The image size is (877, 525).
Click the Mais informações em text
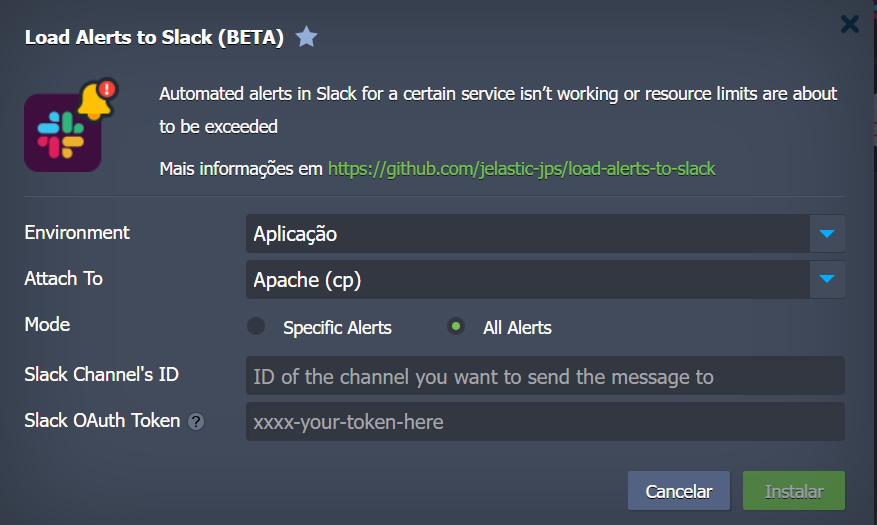pyautogui.click(x=241, y=168)
